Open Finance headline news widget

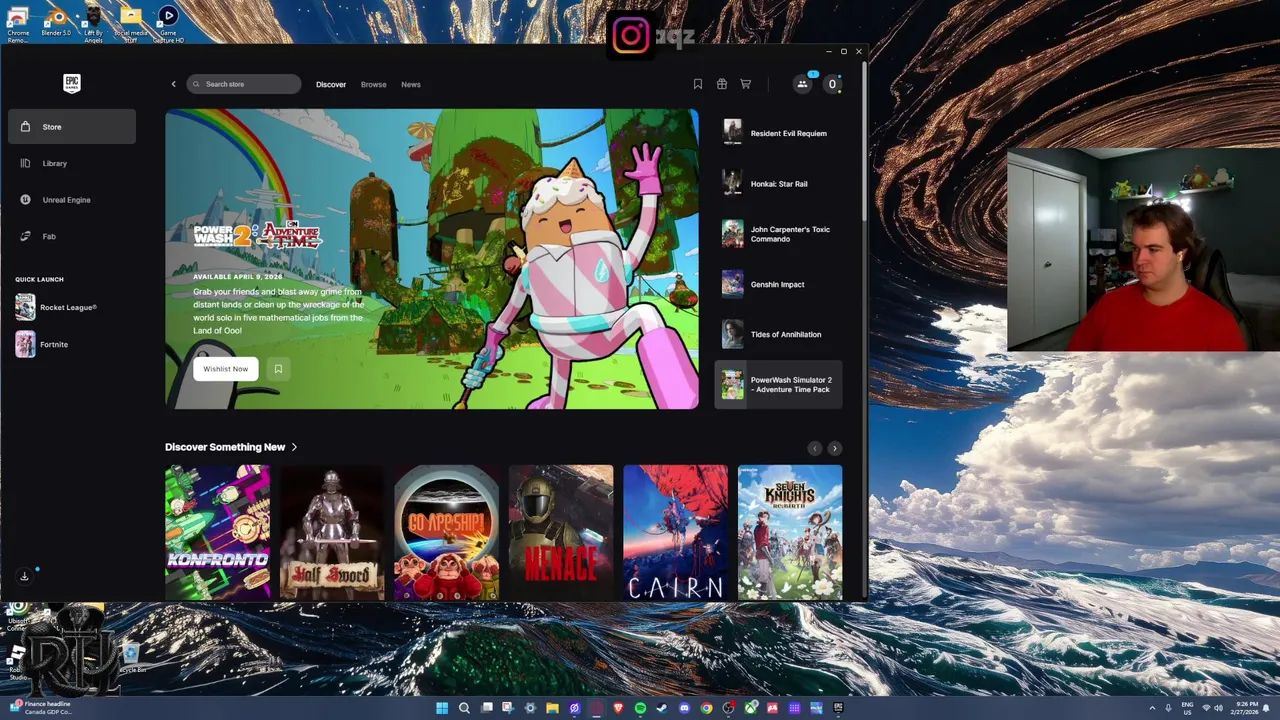click(40, 708)
